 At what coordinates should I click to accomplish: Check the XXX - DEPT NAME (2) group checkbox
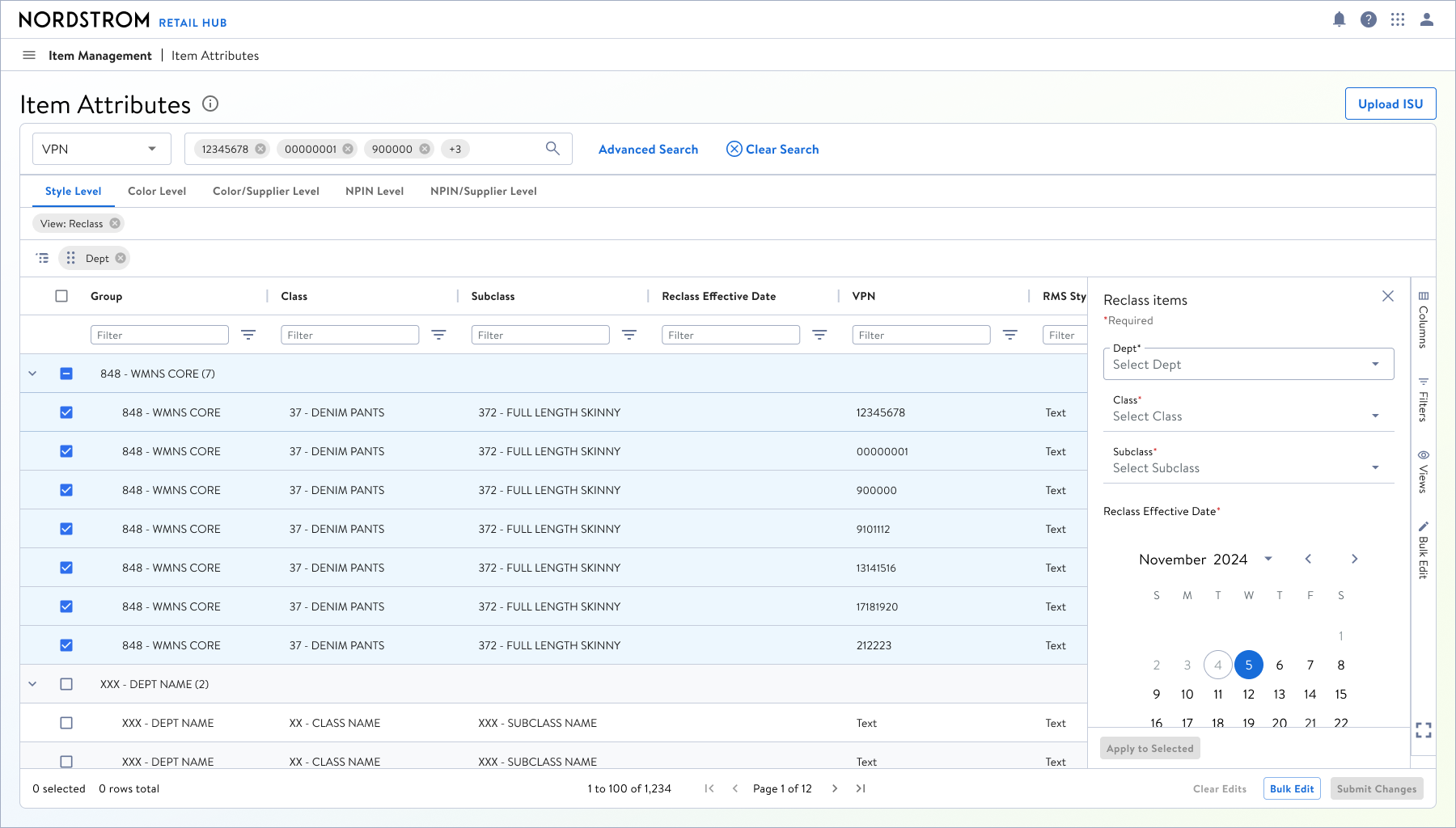pos(66,684)
